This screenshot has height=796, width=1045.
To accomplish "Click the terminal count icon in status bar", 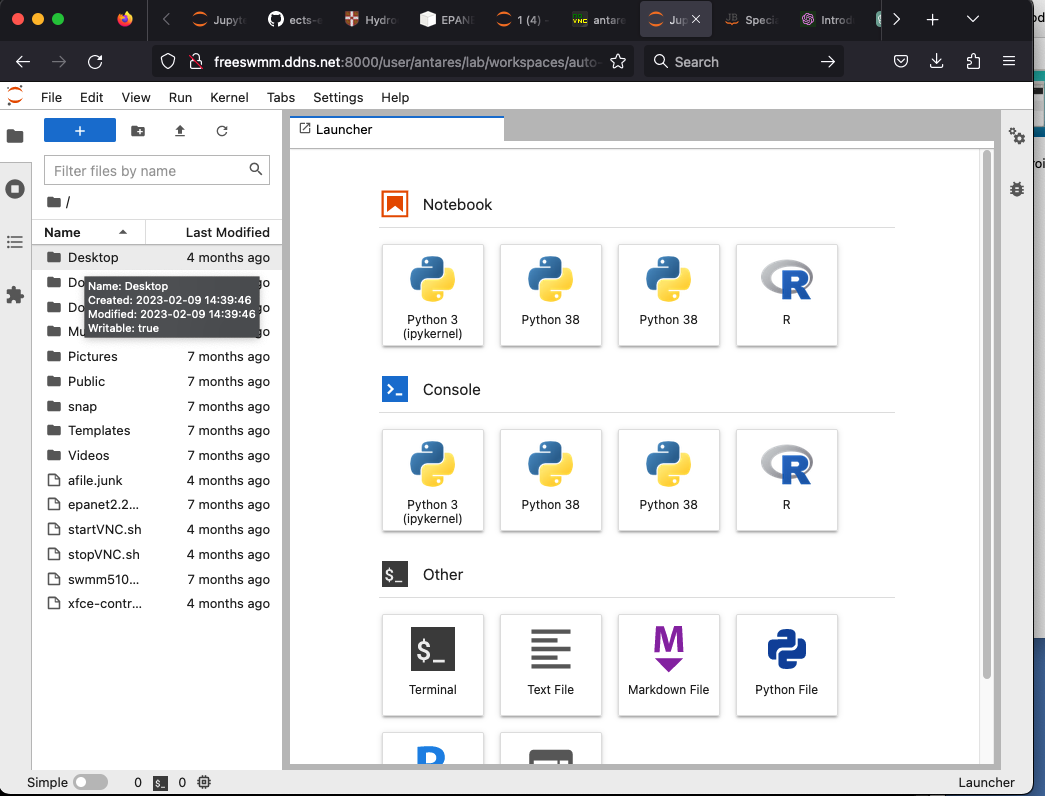I will (x=161, y=783).
